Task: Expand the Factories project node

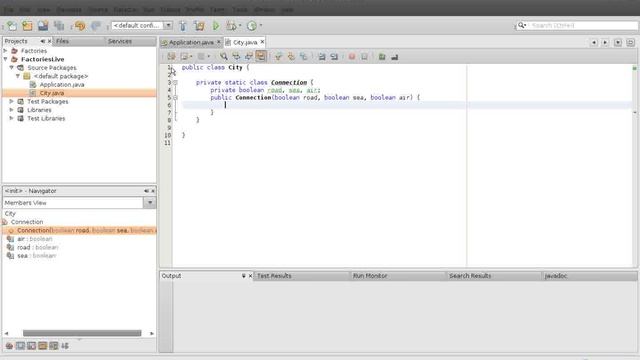Action: click(x=6, y=51)
